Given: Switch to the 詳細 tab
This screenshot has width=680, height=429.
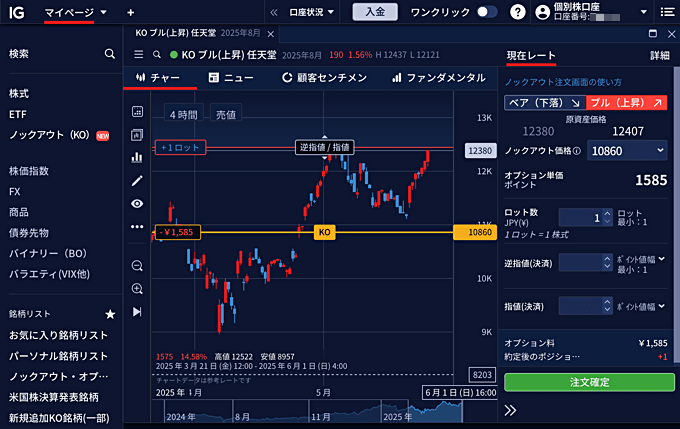Looking at the screenshot, I should [660, 56].
